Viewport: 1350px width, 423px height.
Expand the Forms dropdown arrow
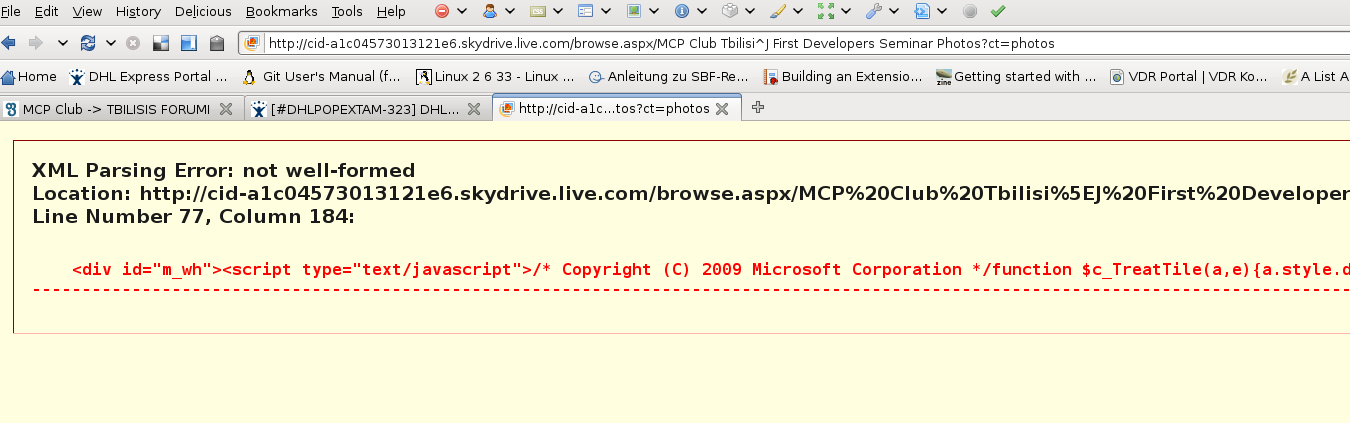coord(606,12)
